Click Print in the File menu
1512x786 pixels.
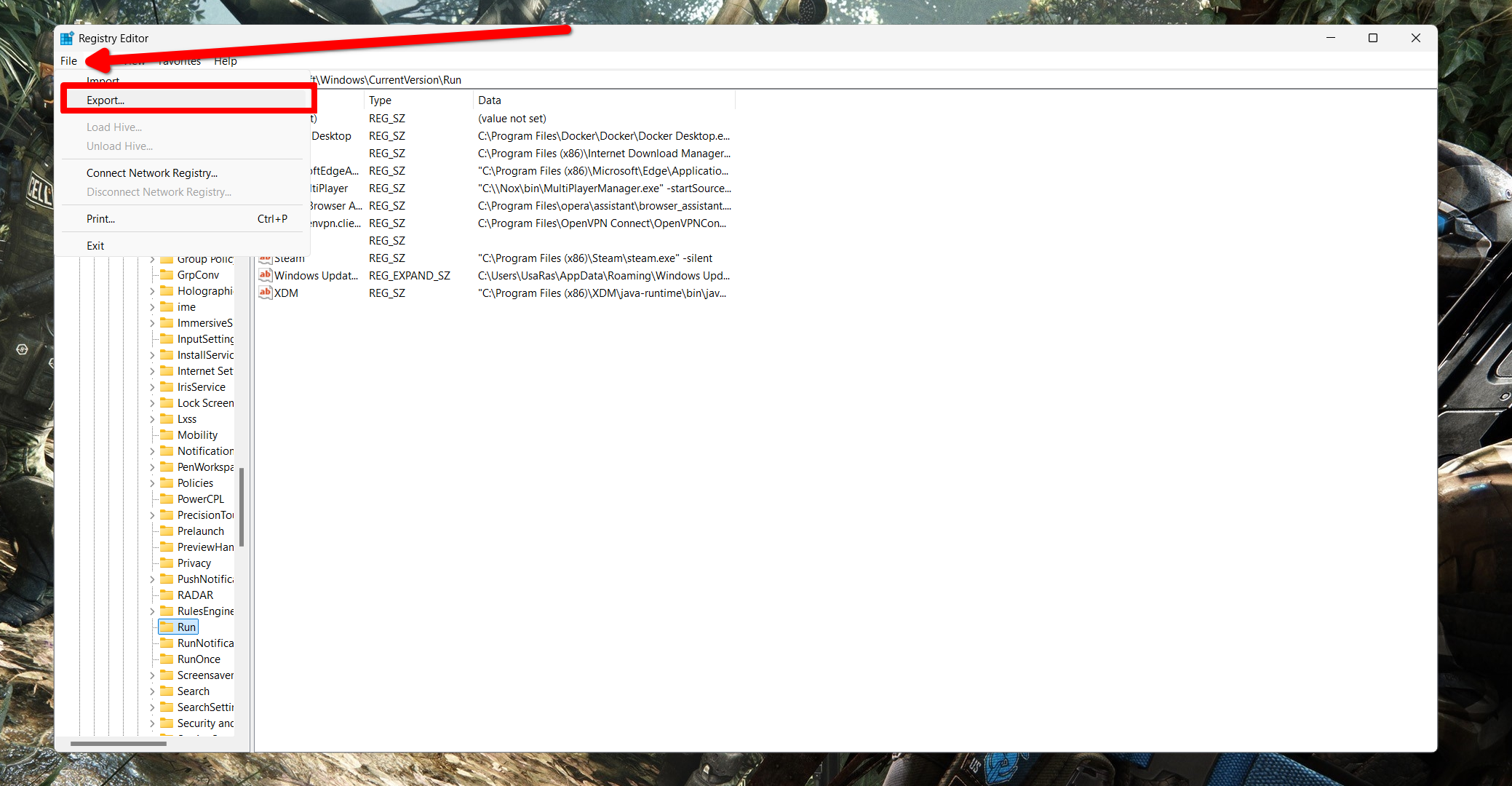(100, 218)
